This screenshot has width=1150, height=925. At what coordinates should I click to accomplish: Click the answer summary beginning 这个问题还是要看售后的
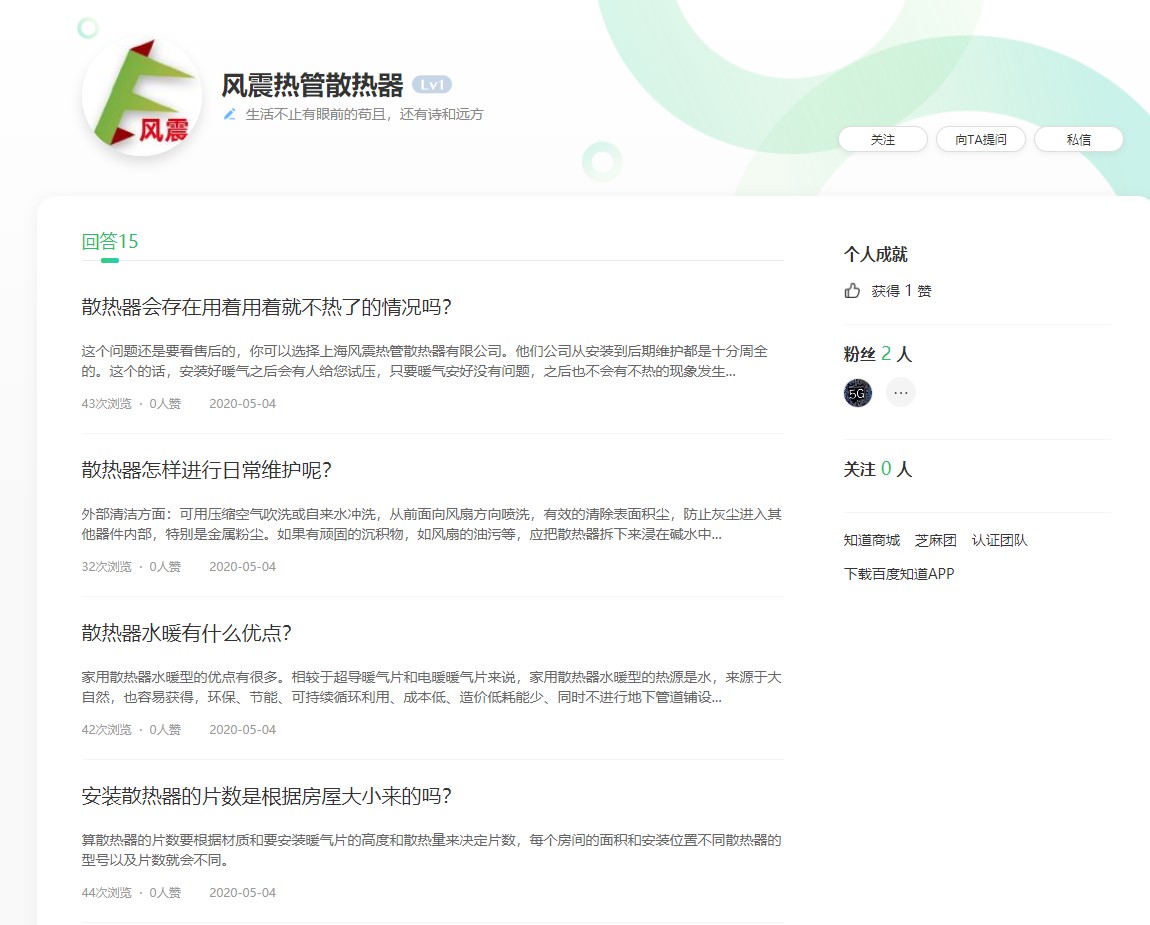[x=425, y=361]
